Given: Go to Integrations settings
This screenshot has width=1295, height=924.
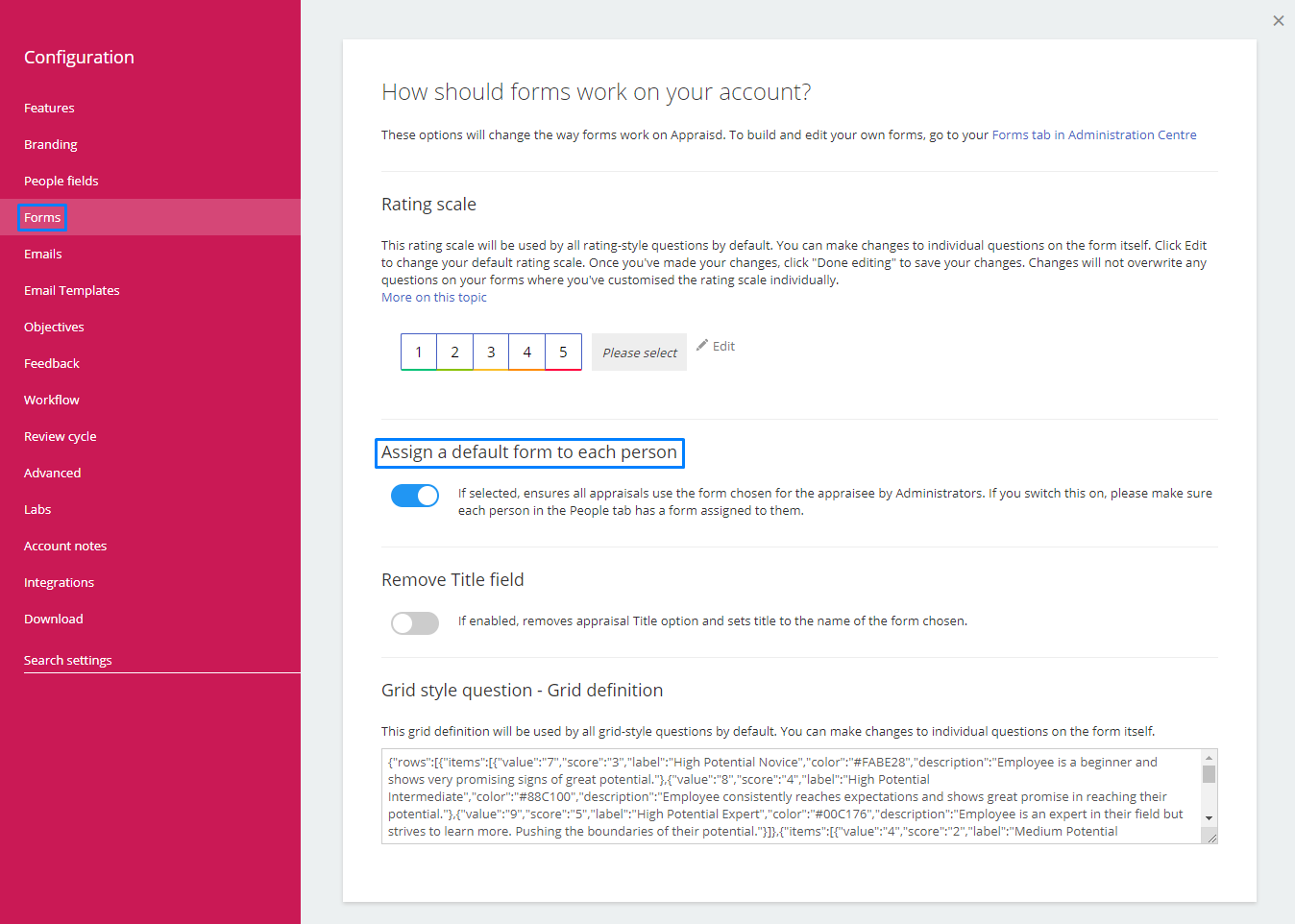Looking at the screenshot, I should [60, 582].
